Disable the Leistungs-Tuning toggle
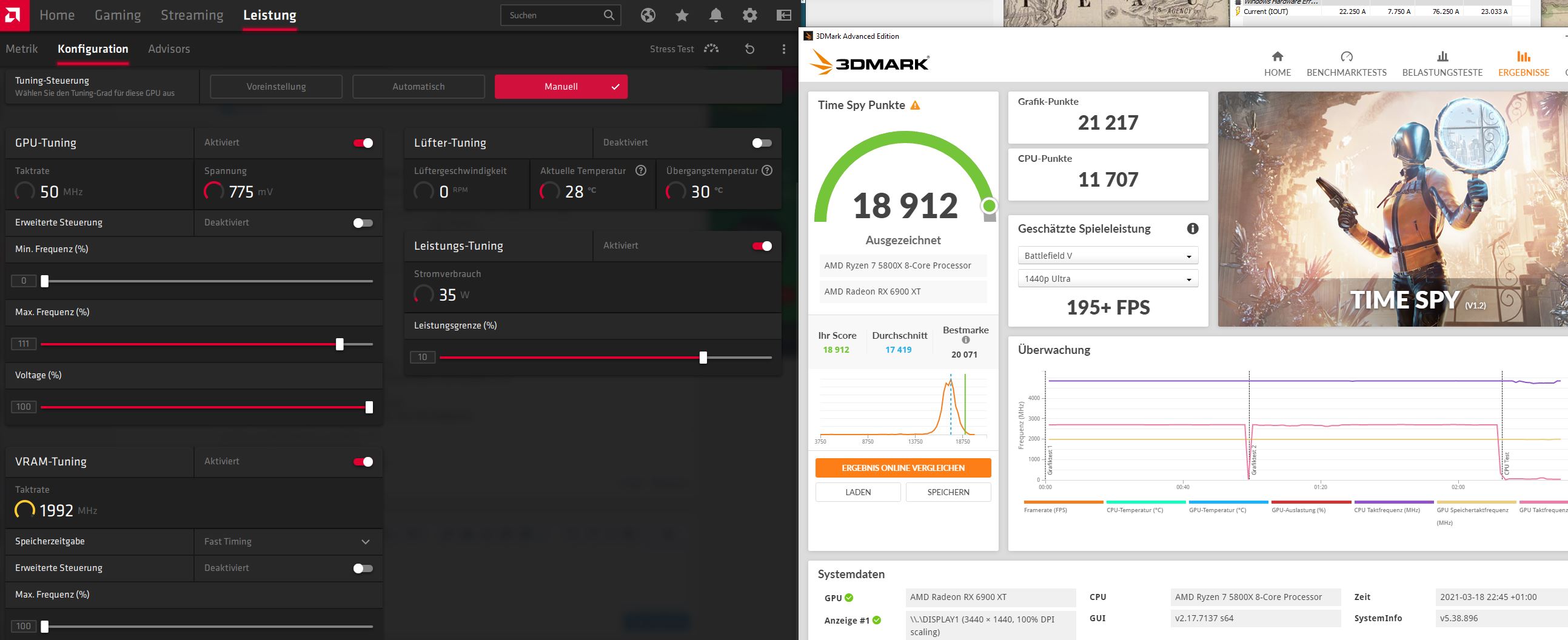 coord(762,246)
